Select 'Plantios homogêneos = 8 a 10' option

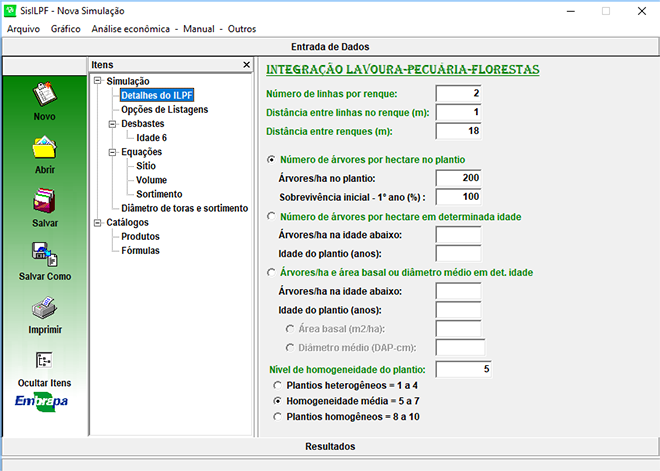tap(279, 414)
